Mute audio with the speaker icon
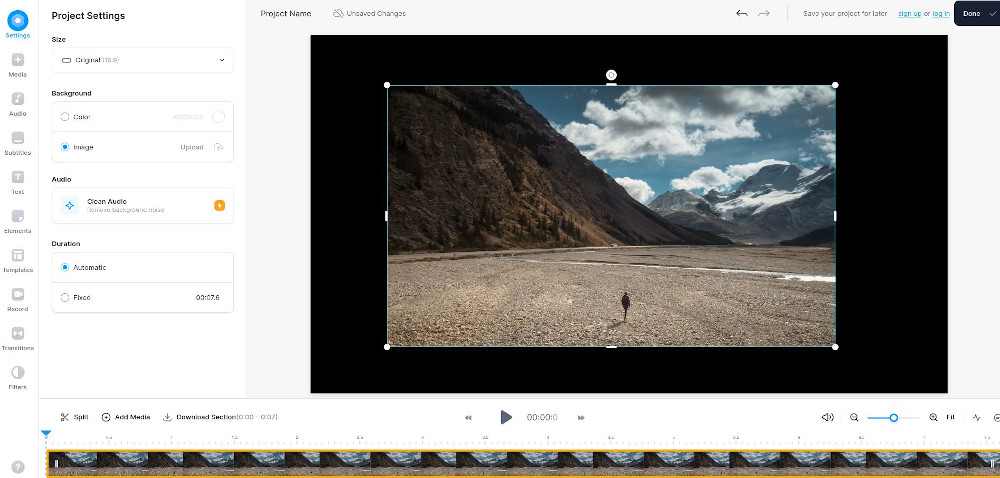1000x478 pixels. [827, 417]
